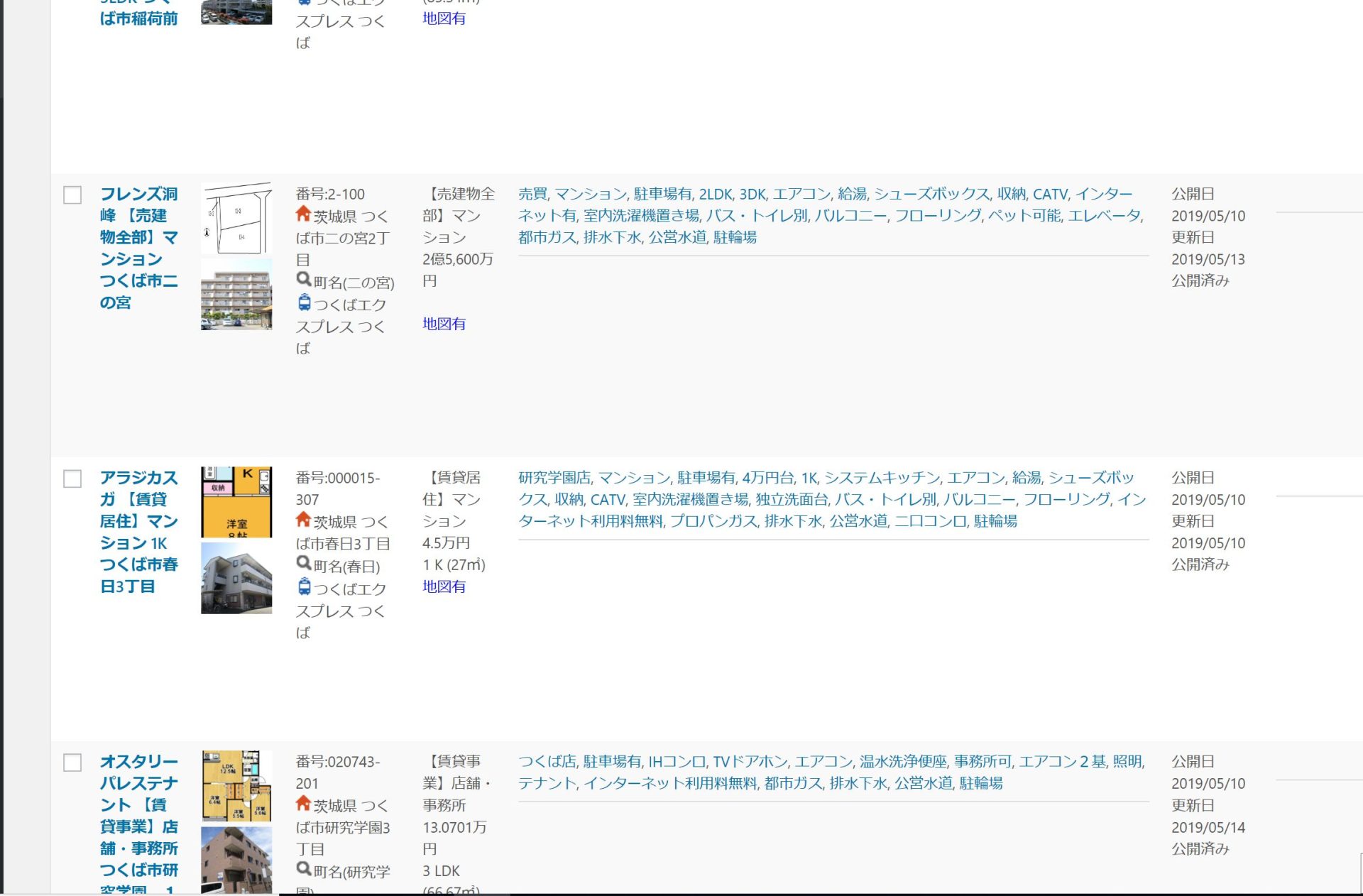Filter by シューズボックス tag in フレンズ洞峰 row
Image resolution: width=1363 pixels, height=896 pixels.
931,194
